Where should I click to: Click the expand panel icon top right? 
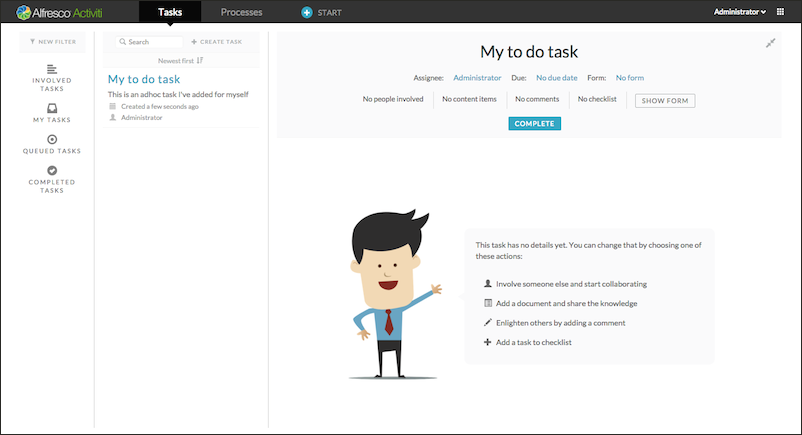coord(770,42)
